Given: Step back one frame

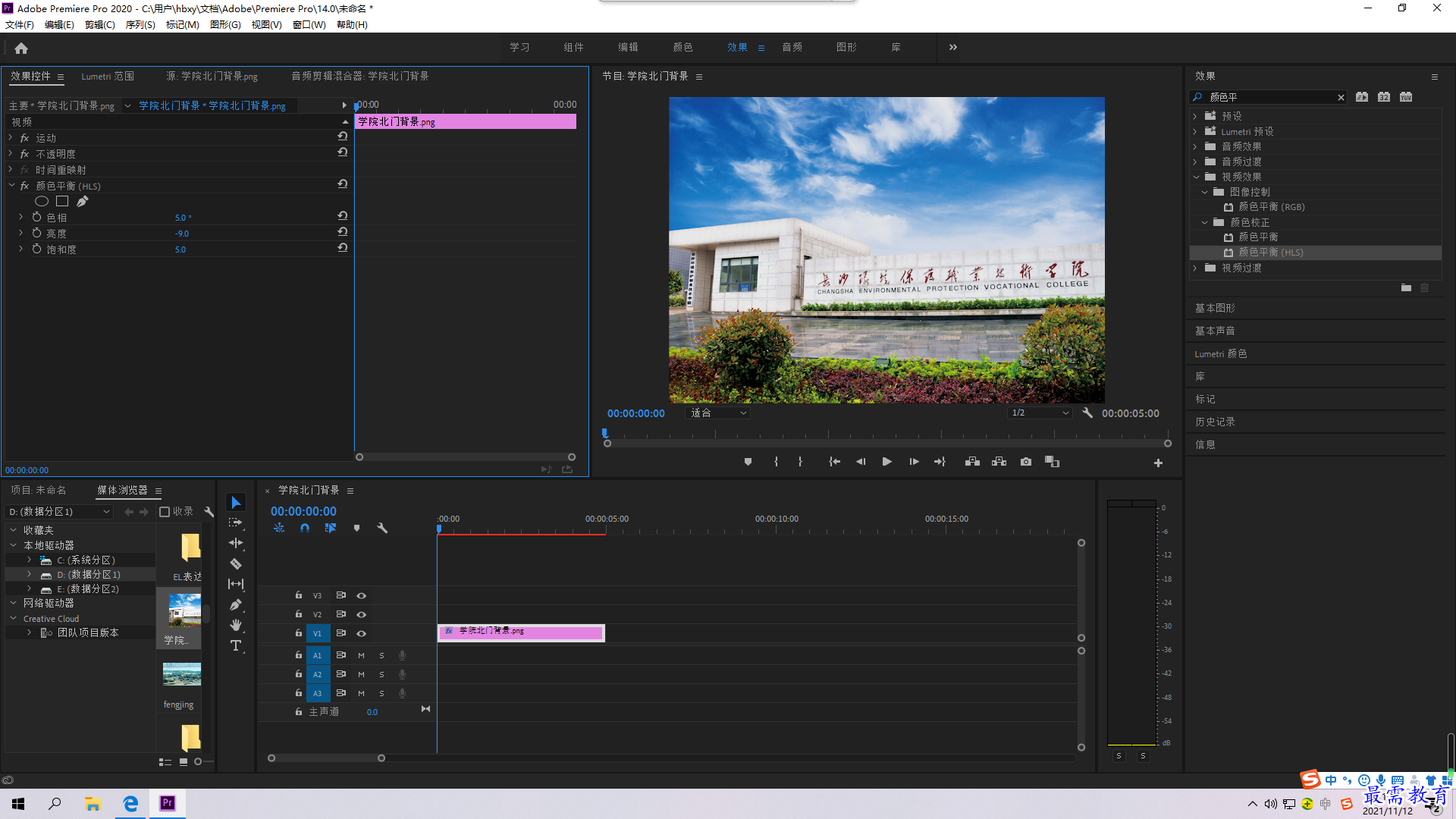Looking at the screenshot, I should tap(861, 462).
